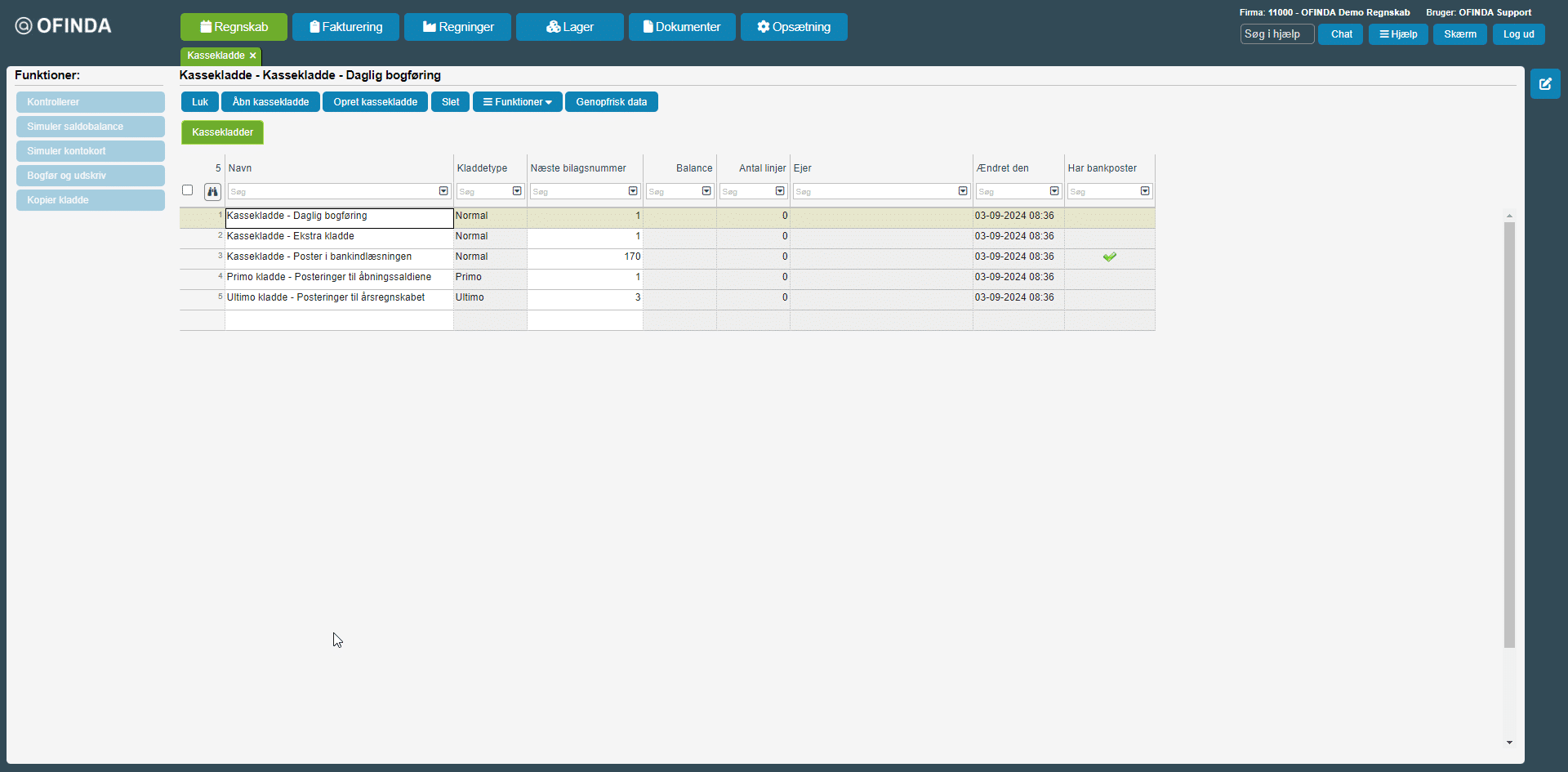The width and height of the screenshot is (1568, 772).
Task: Expand the Funktioner dropdown button
Action: click(517, 102)
